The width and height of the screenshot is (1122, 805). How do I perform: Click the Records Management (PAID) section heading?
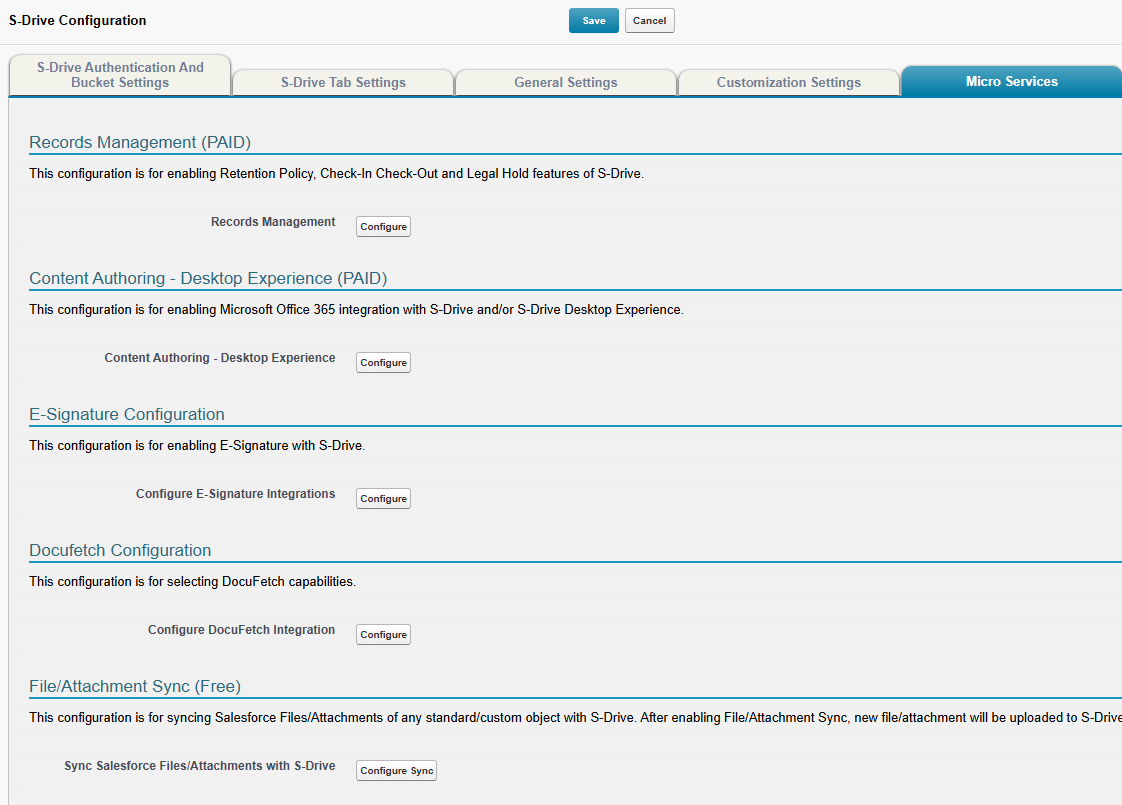coord(140,143)
